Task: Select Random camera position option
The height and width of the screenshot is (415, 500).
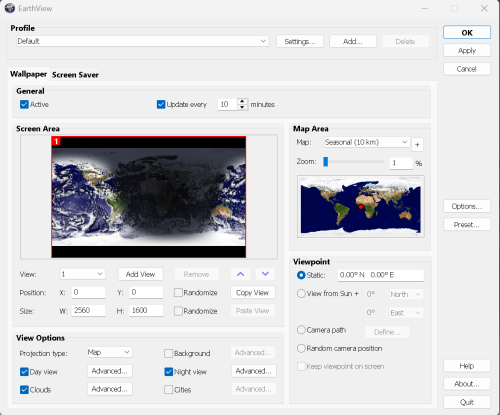Action: (x=301, y=348)
